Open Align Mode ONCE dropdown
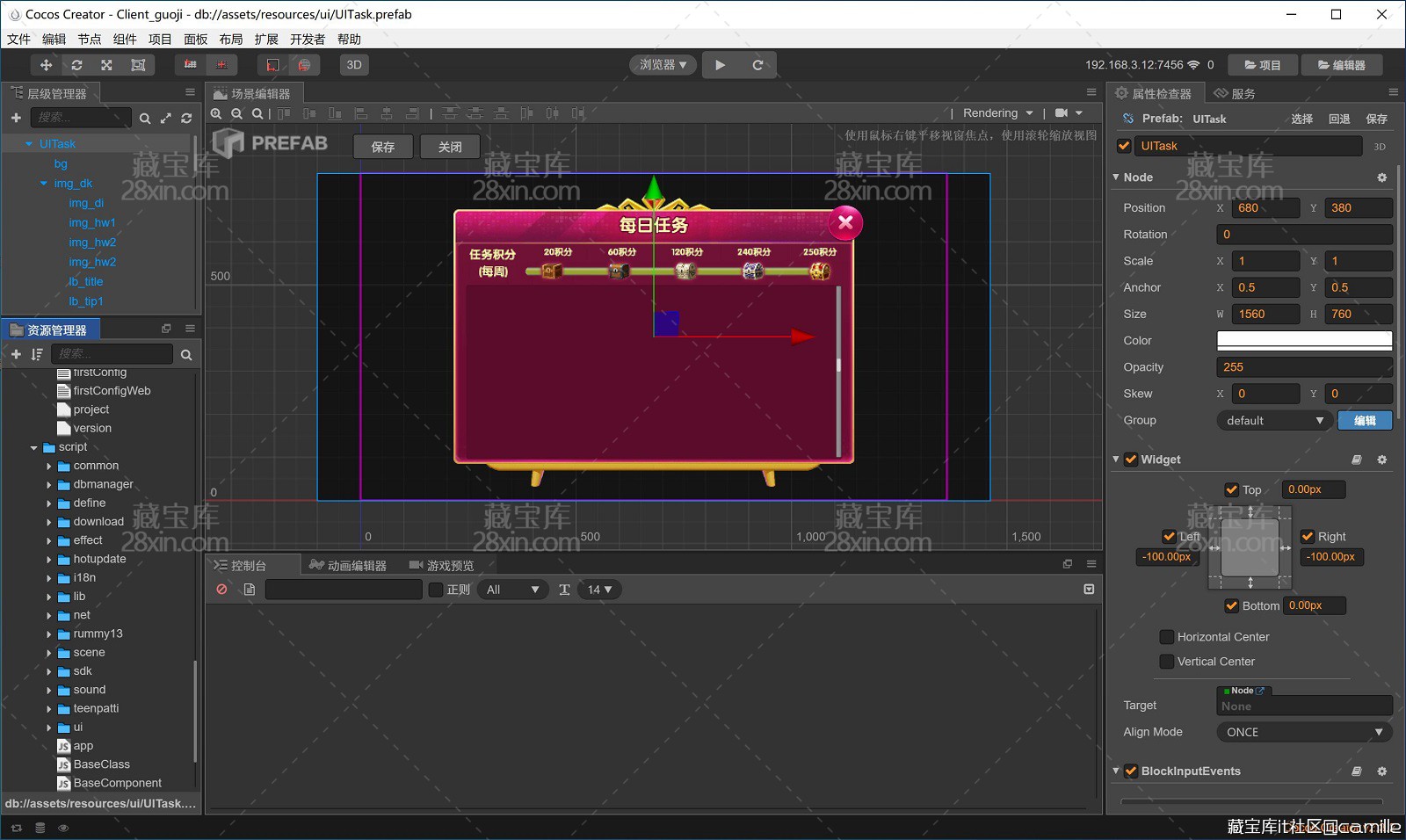1406x840 pixels. (1304, 732)
